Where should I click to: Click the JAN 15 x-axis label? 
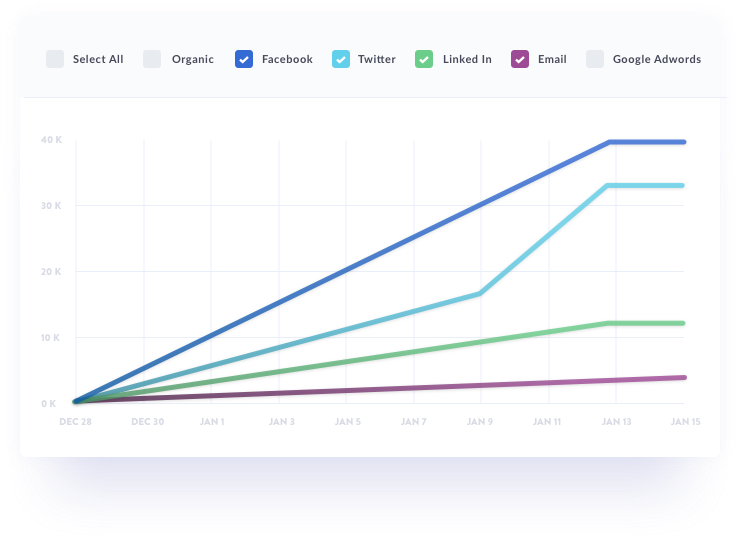click(685, 422)
